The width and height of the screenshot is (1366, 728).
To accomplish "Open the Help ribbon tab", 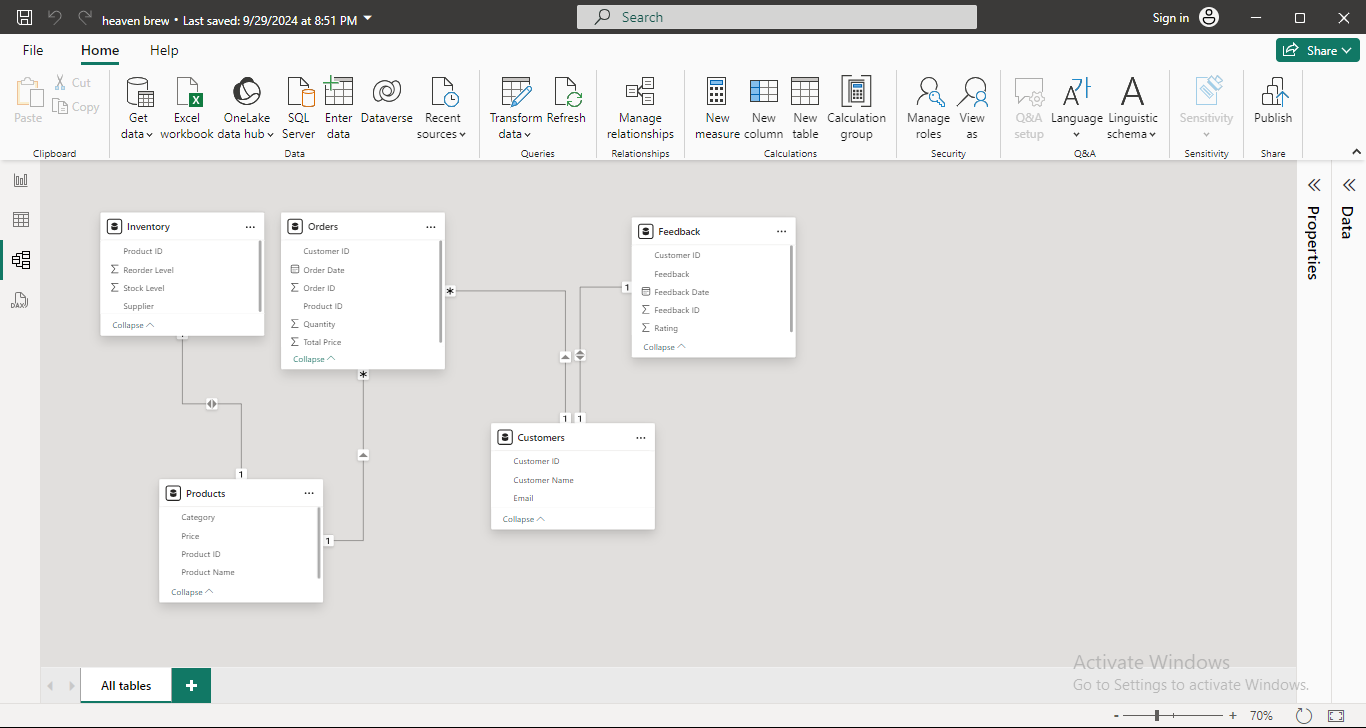I will 164,51.
